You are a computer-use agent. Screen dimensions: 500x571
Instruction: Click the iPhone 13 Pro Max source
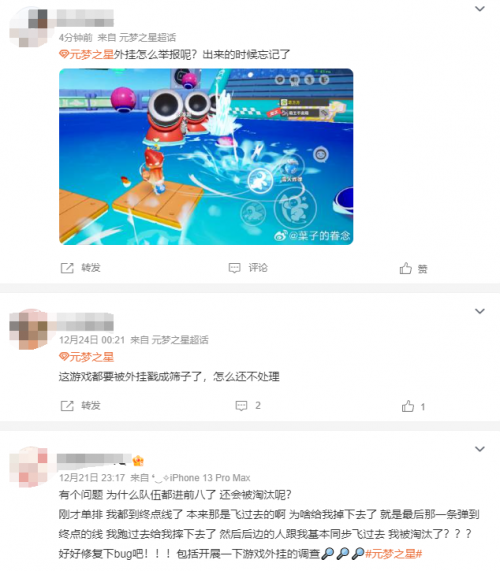(x=210, y=478)
